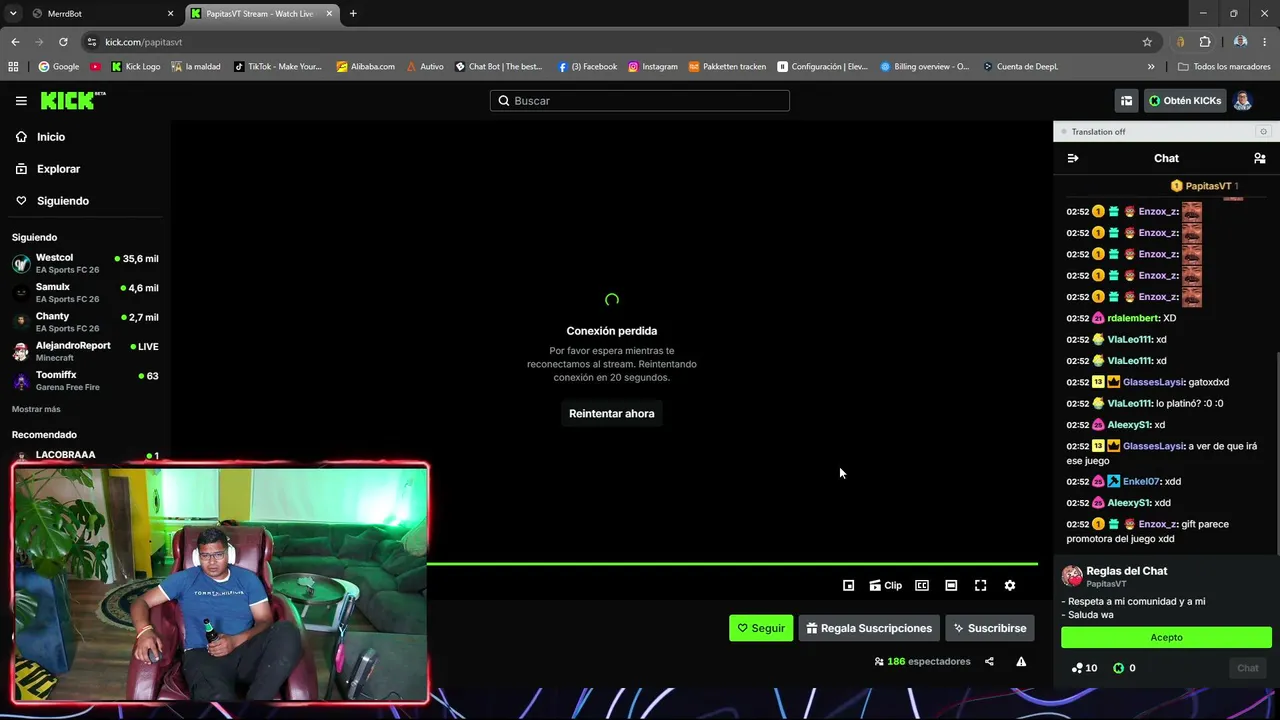Open the KICKs balance icon showing 0
The height and width of the screenshot is (720, 1280).
(x=1124, y=668)
